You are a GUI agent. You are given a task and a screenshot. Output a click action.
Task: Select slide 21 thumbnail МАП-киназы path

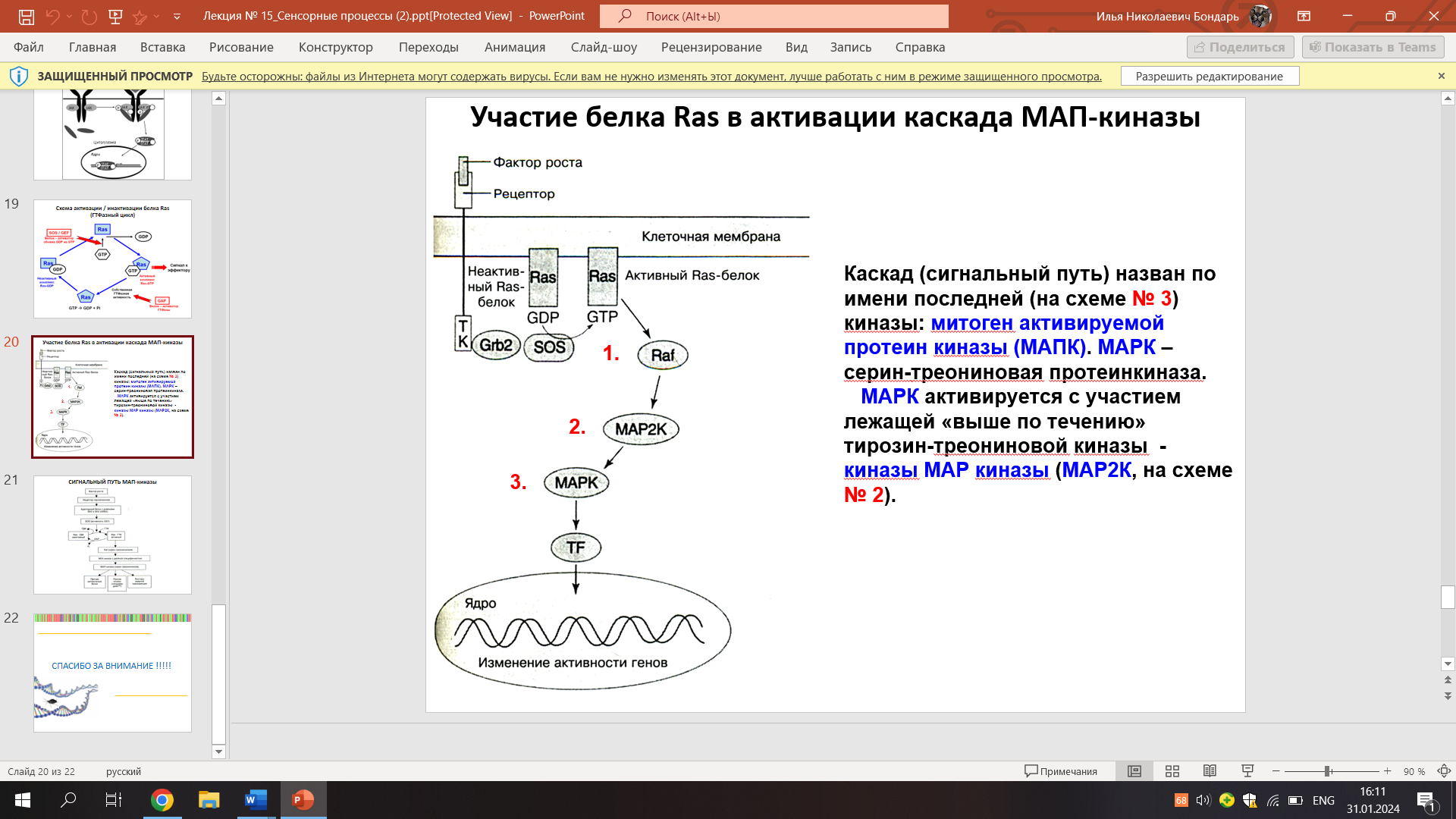point(112,535)
